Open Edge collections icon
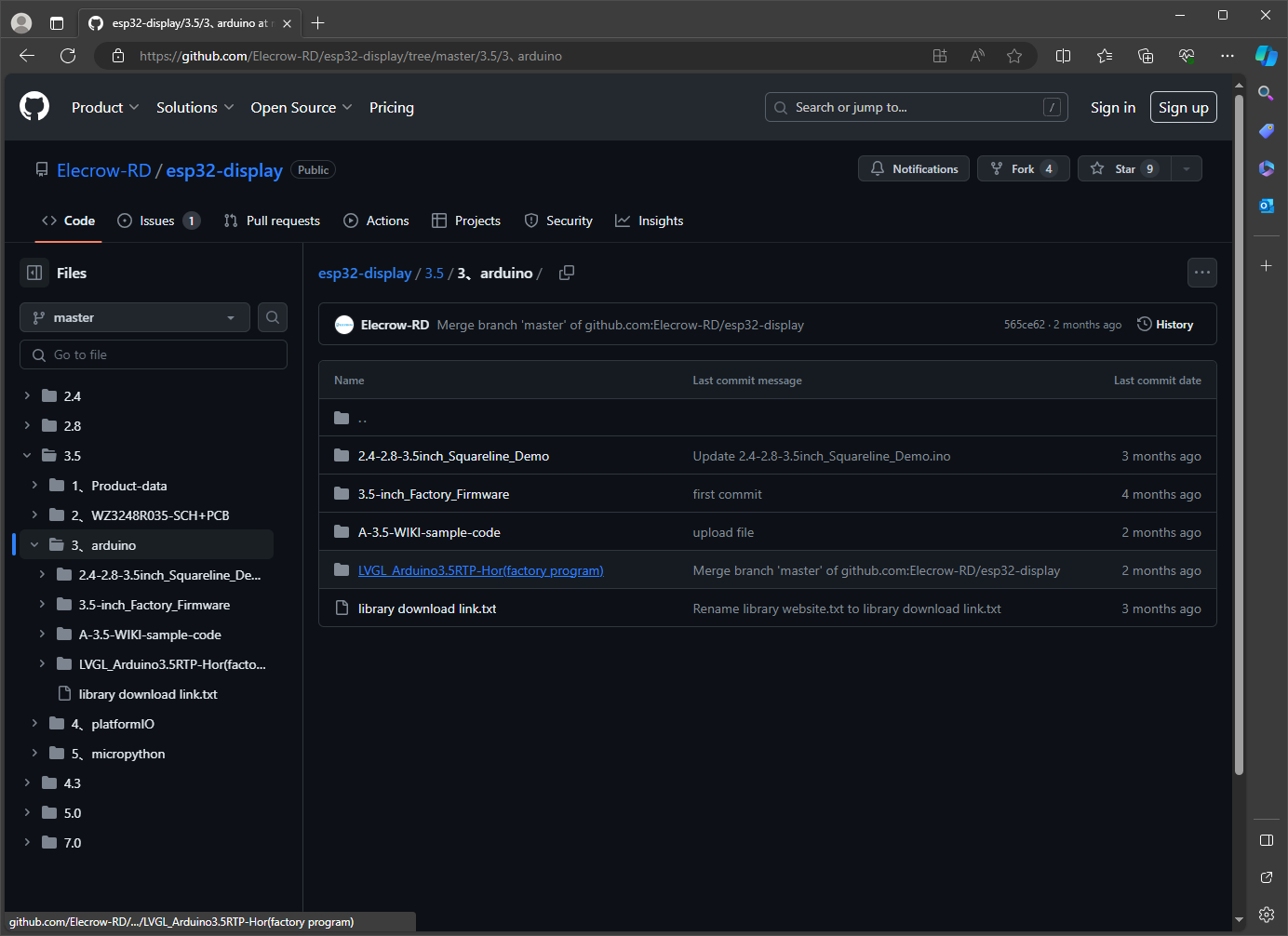 pos(1146,56)
